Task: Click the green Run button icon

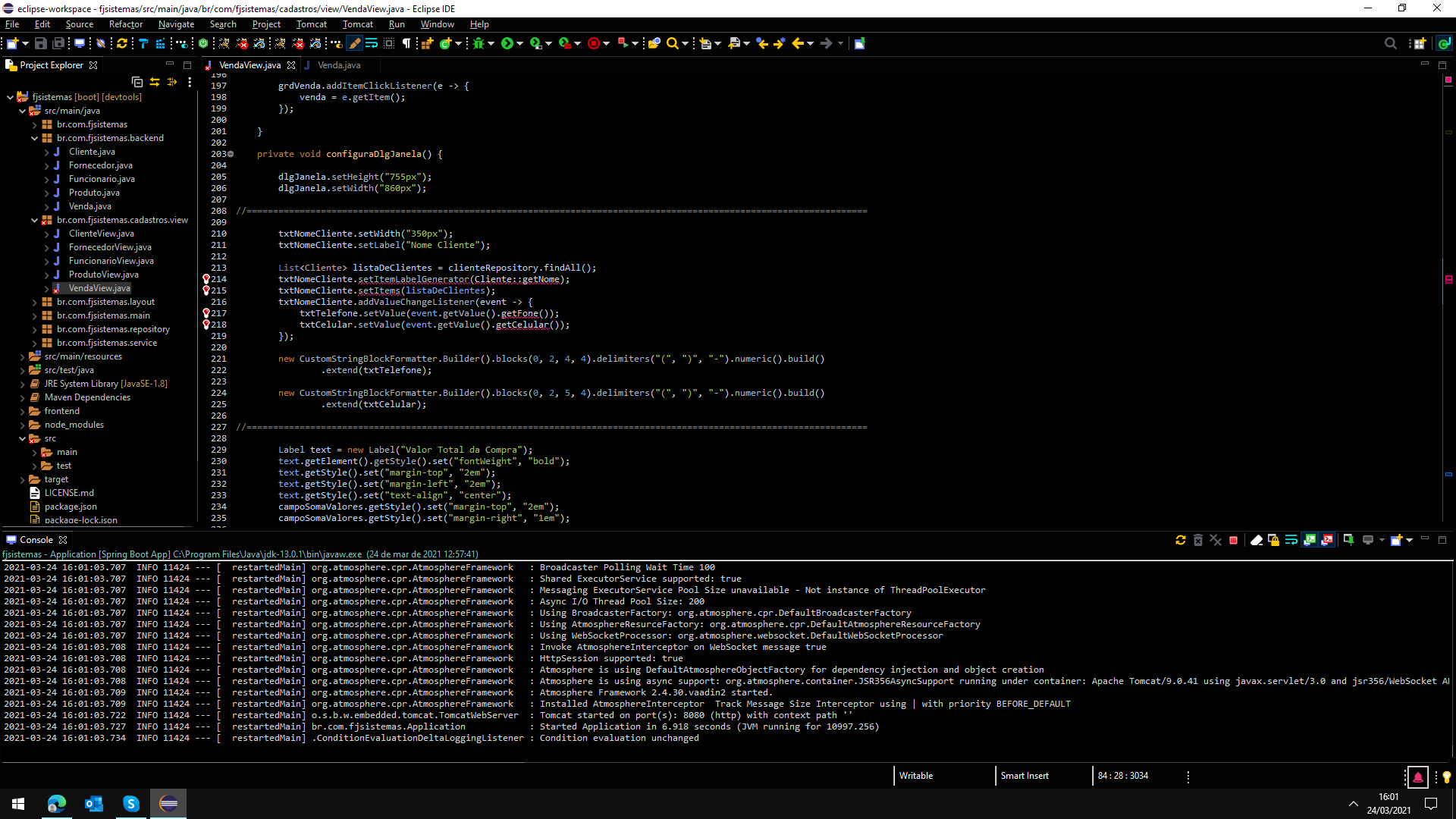Action: (507, 43)
